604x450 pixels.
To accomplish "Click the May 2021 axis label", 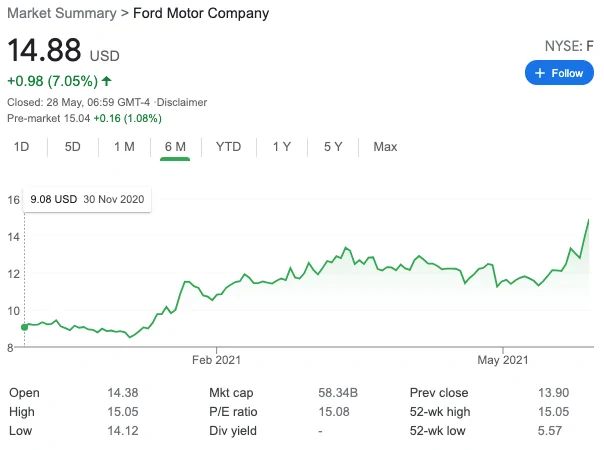I will [503, 360].
